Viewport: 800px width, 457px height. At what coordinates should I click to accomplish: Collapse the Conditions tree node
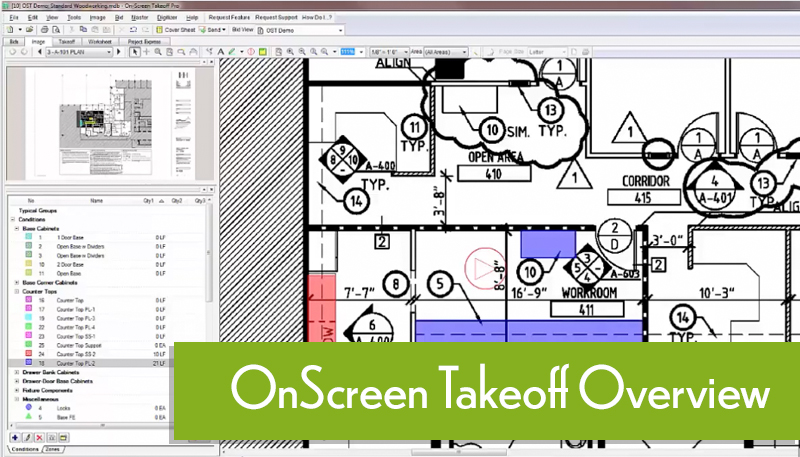13,219
